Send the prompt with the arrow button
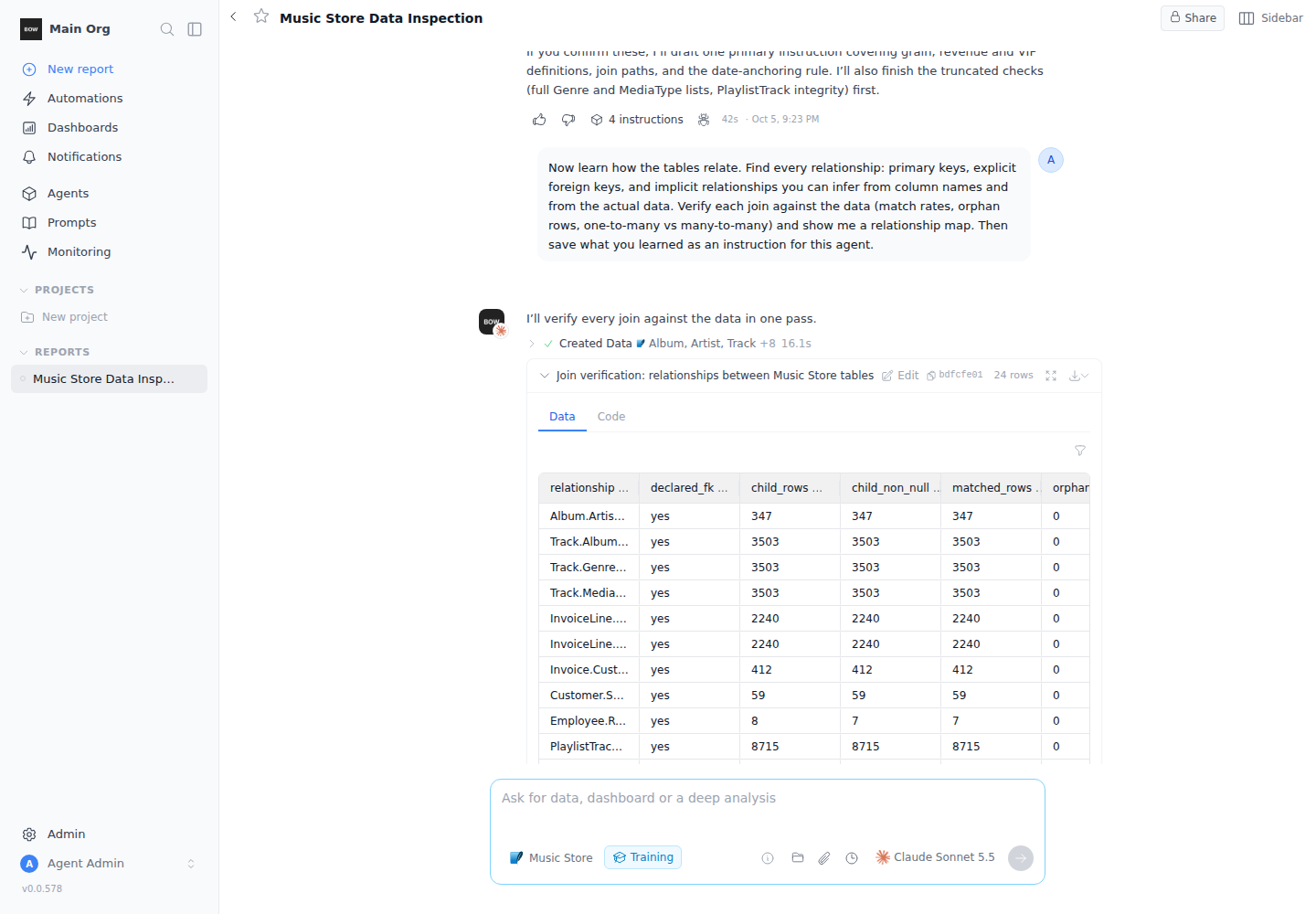 tap(1021, 858)
